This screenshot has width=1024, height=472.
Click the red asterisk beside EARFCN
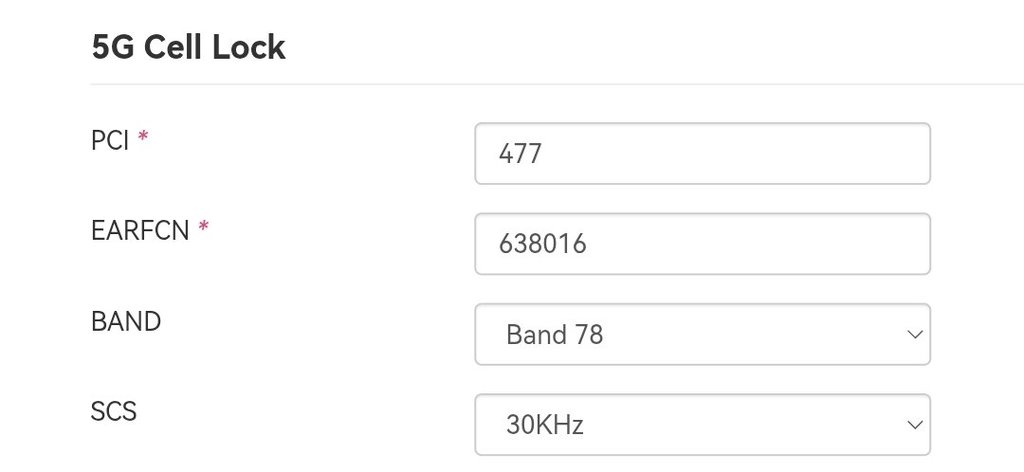tap(203, 229)
